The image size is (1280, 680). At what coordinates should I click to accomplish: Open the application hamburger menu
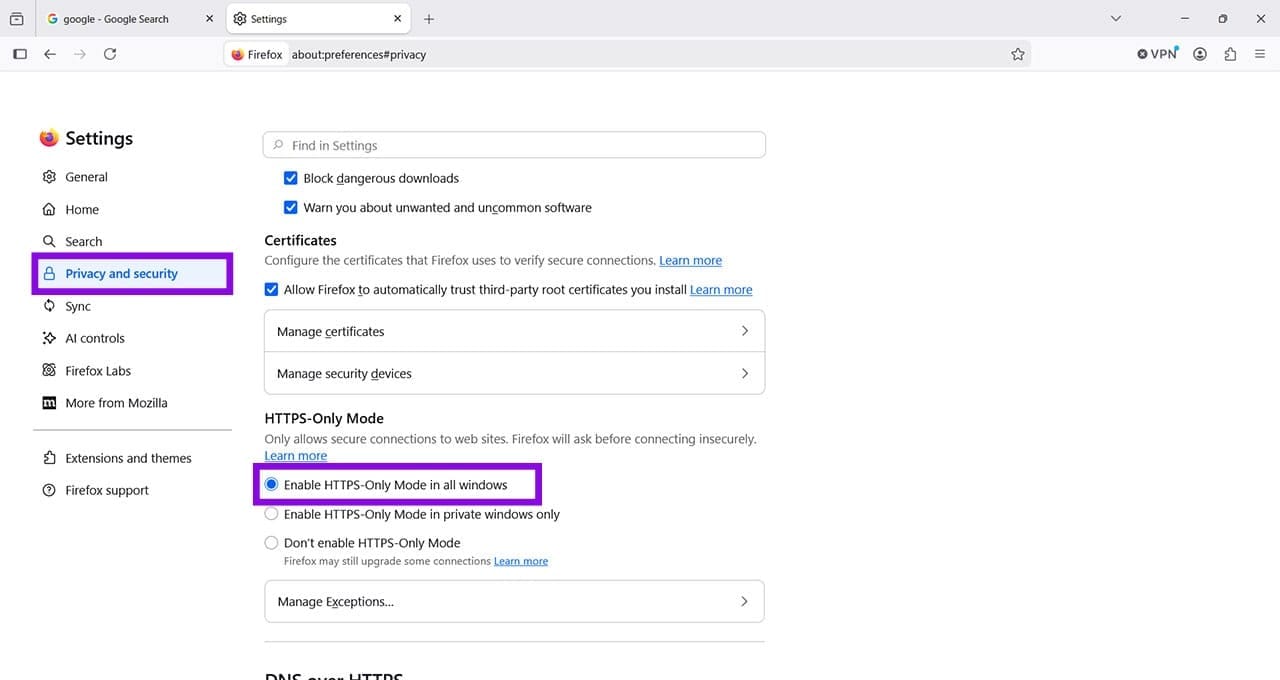[1260, 54]
